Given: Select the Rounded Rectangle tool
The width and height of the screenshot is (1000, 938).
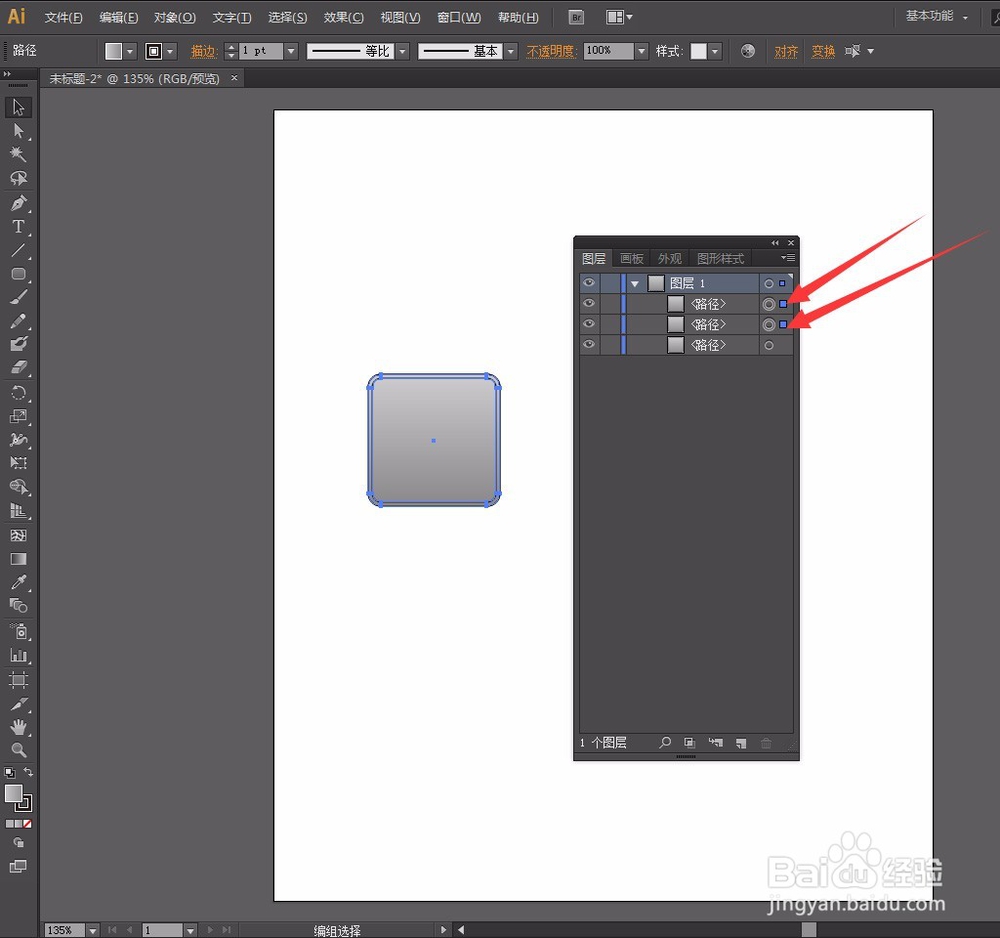Looking at the screenshot, I should pos(18,274).
